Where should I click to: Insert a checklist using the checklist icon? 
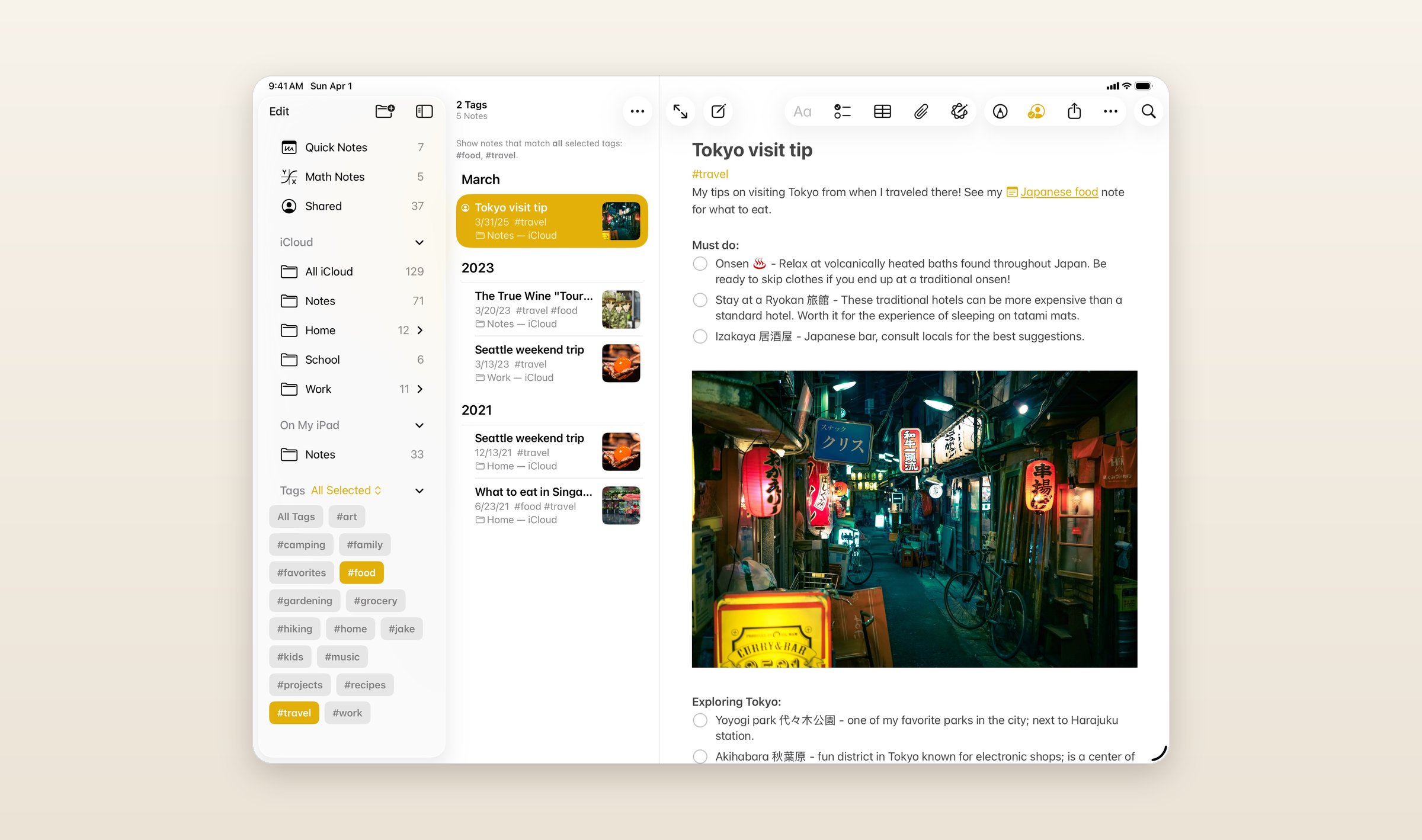[x=842, y=111]
